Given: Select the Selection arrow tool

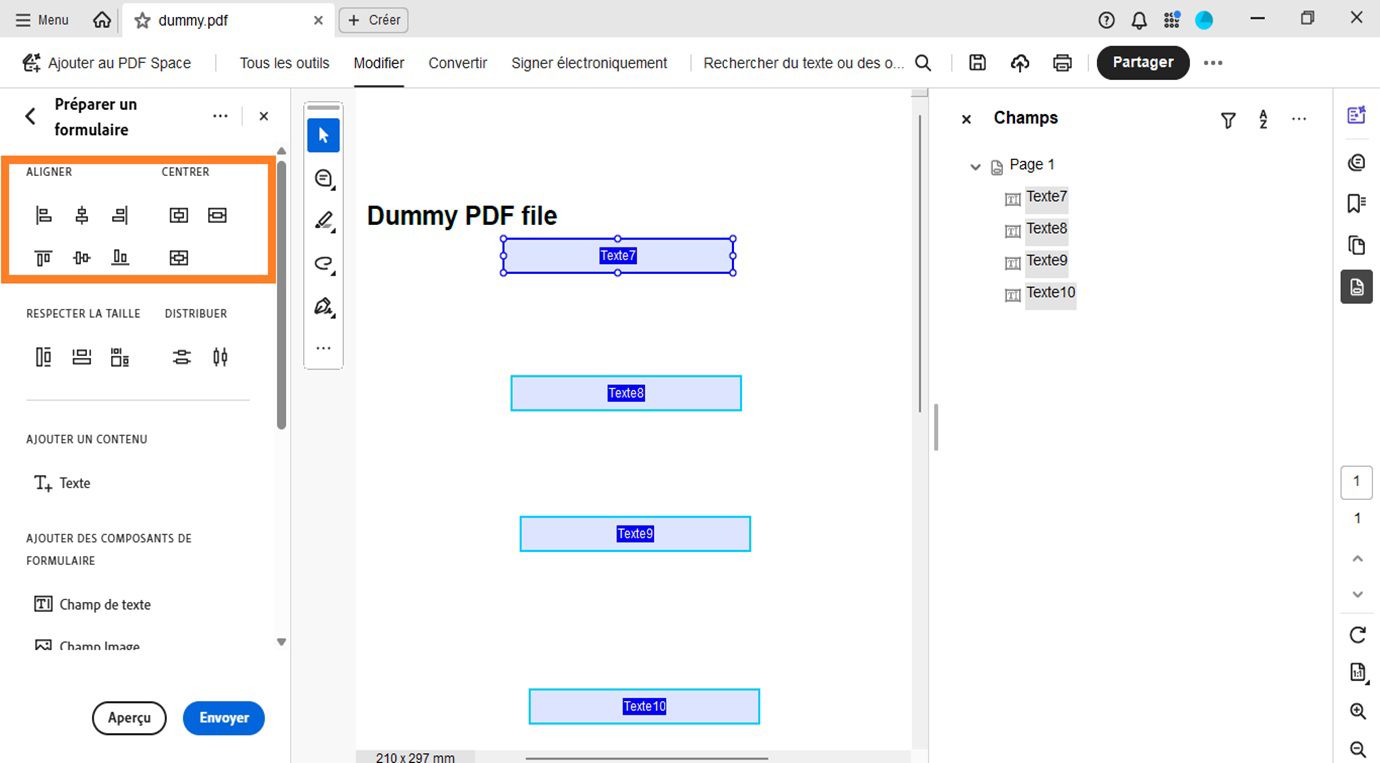Looking at the screenshot, I should [x=323, y=135].
